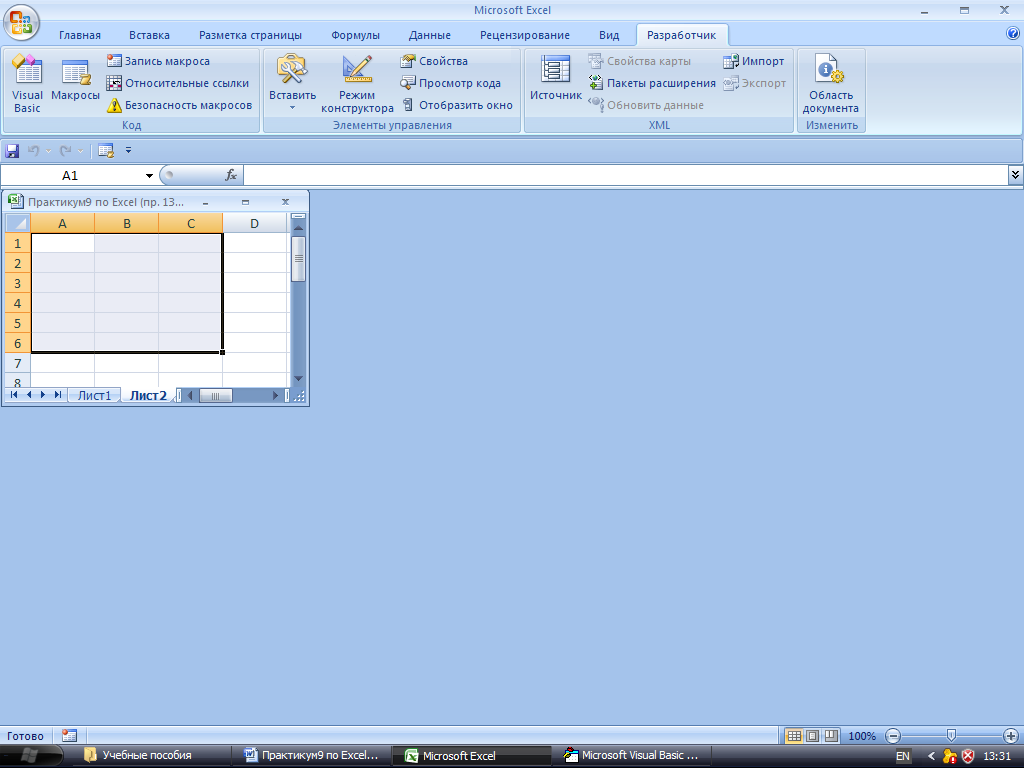Switch to Normal view in status bar
The height and width of the screenshot is (768, 1024).
coord(794,736)
